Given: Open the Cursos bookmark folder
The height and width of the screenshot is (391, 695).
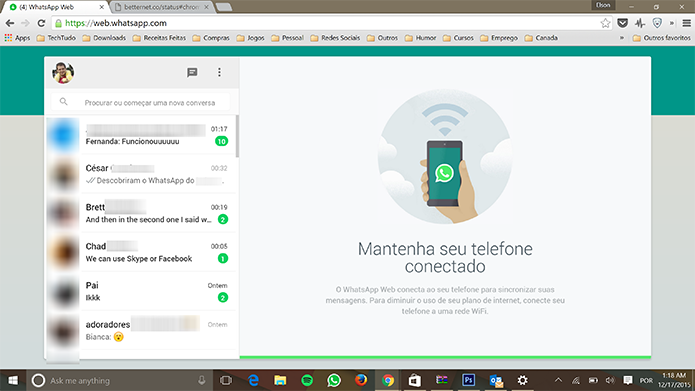Looking at the screenshot, I should click(x=458, y=38).
